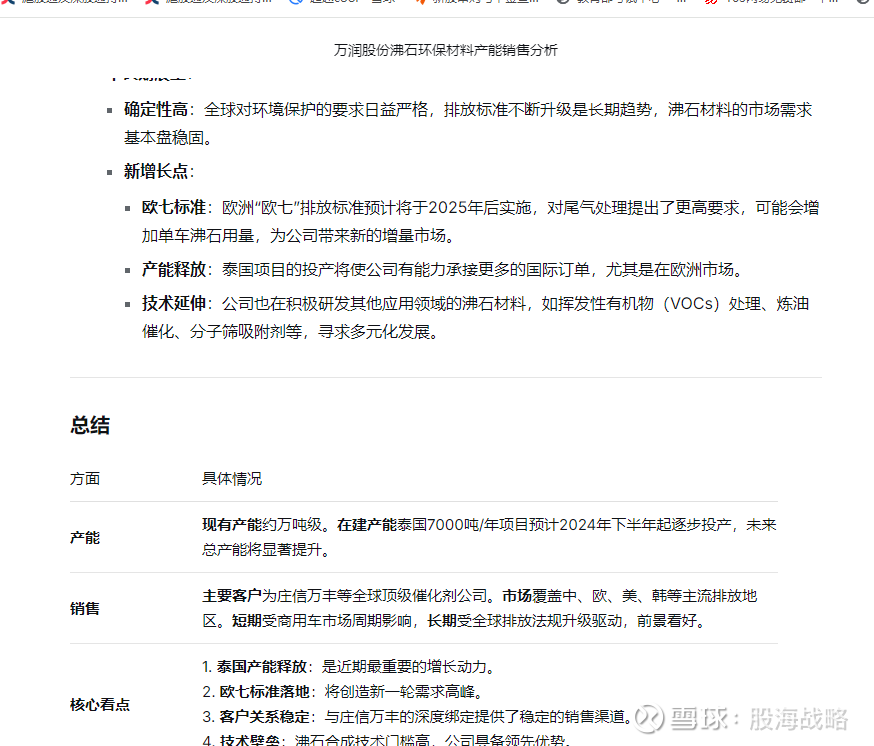874x746 pixels.
Task: Click the bold label 技术延伸
Action: click(x=174, y=303)
